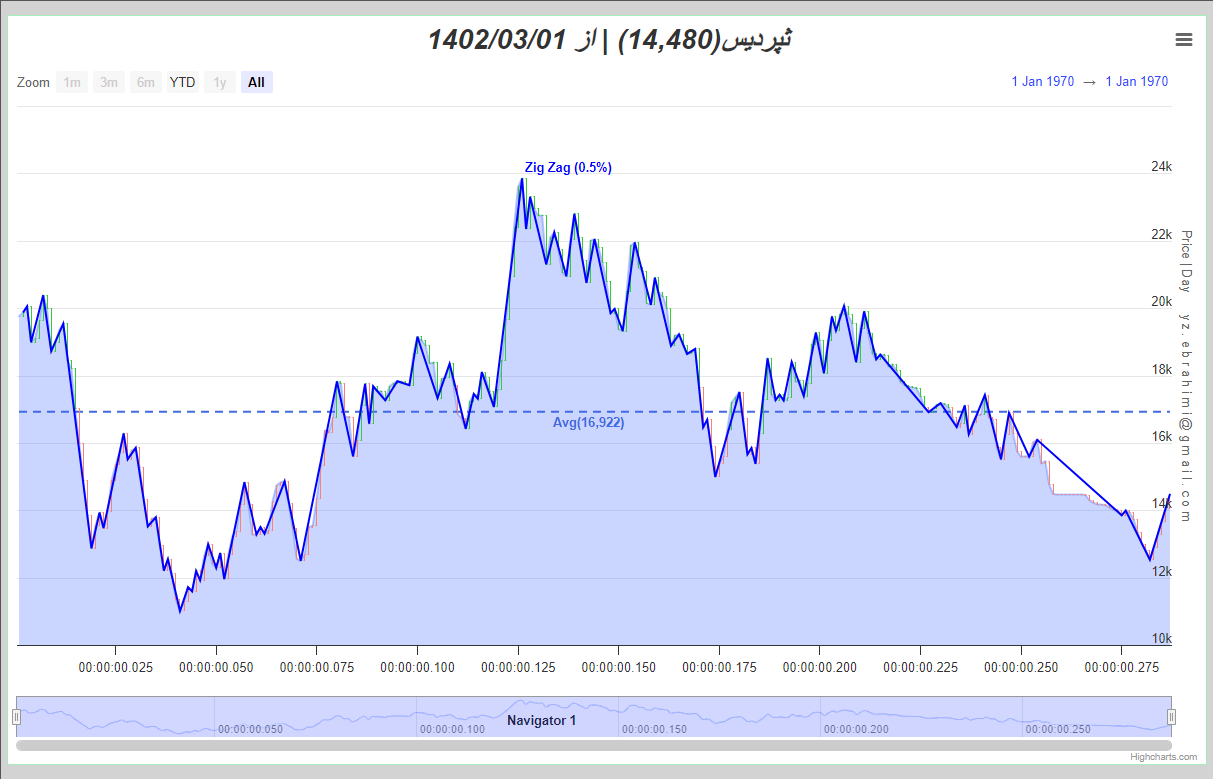Open the chart context hamburger menu
This screenshot has width=1214, height=779.
pos(1184,40)
